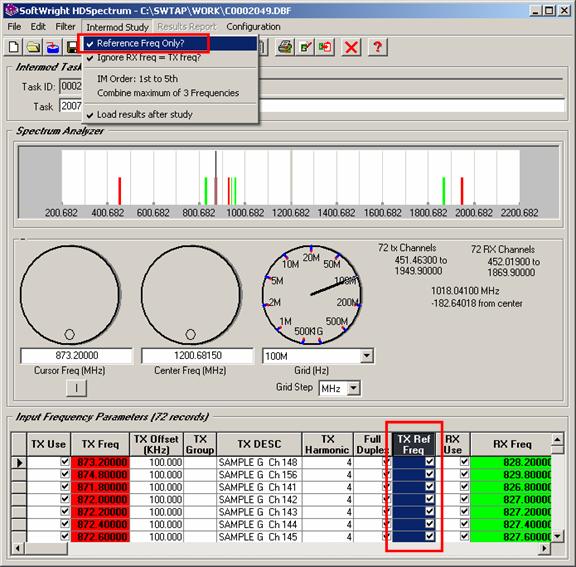Toggle TX Ref Freq for Ch 156 row
This screenshot has width=576, height=567.
429,474
